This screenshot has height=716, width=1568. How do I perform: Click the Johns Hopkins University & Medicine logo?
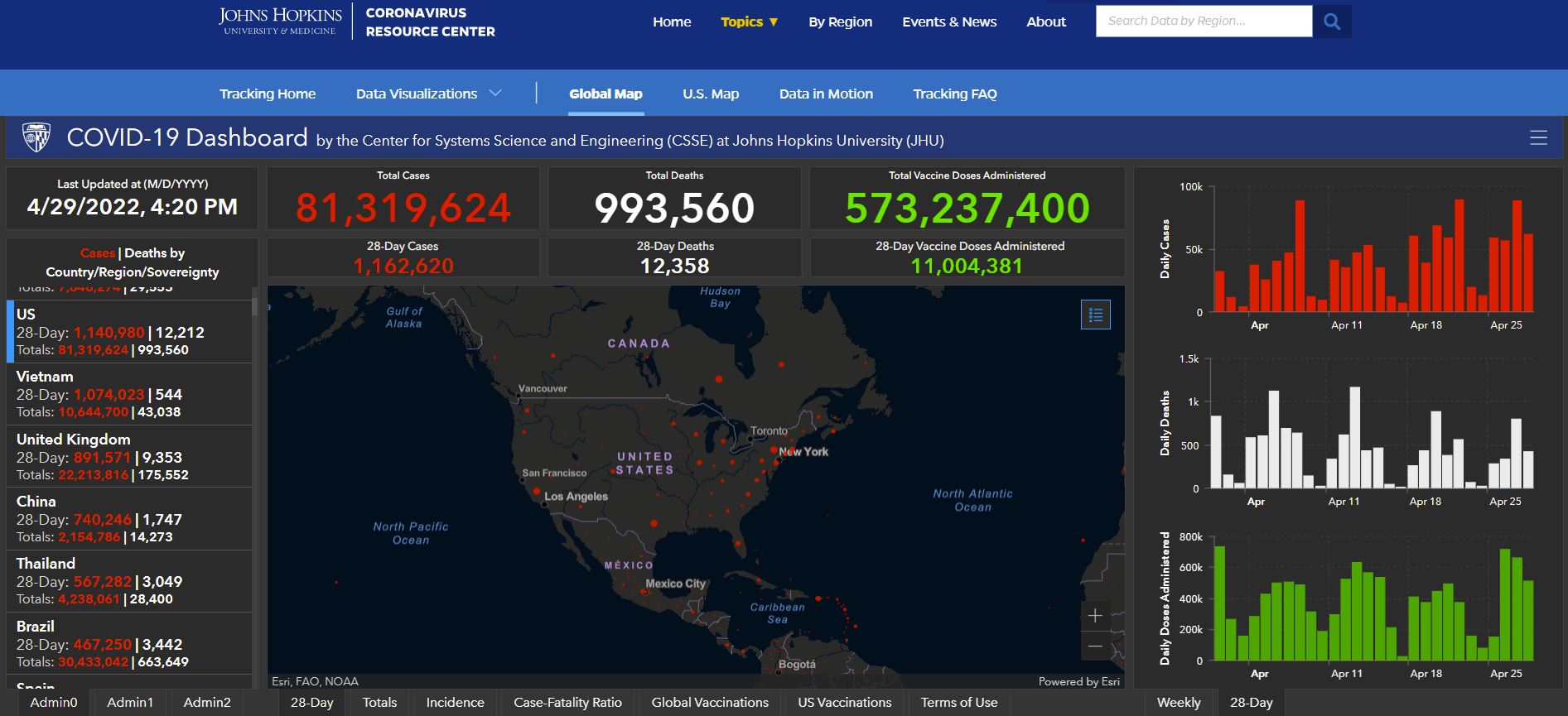tap(280, 22)
